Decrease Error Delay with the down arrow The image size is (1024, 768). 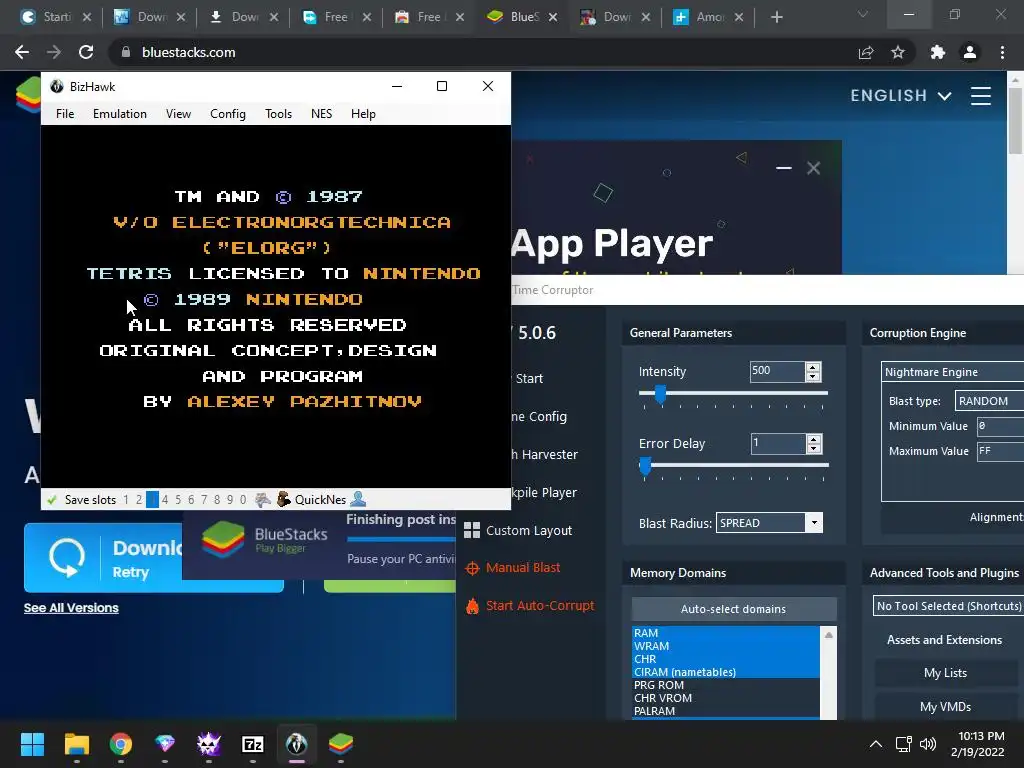pos(814,449)
